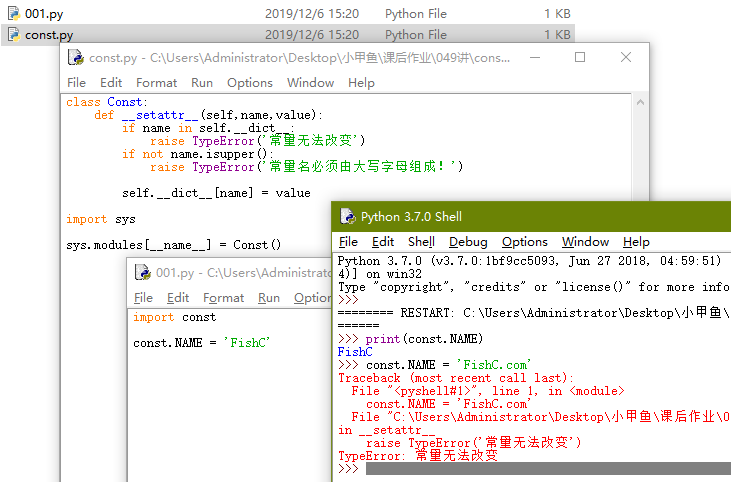The height and width of the screenshot is (482, 731).
Task: Close the const.py editor window
Action: coord(625,58)
